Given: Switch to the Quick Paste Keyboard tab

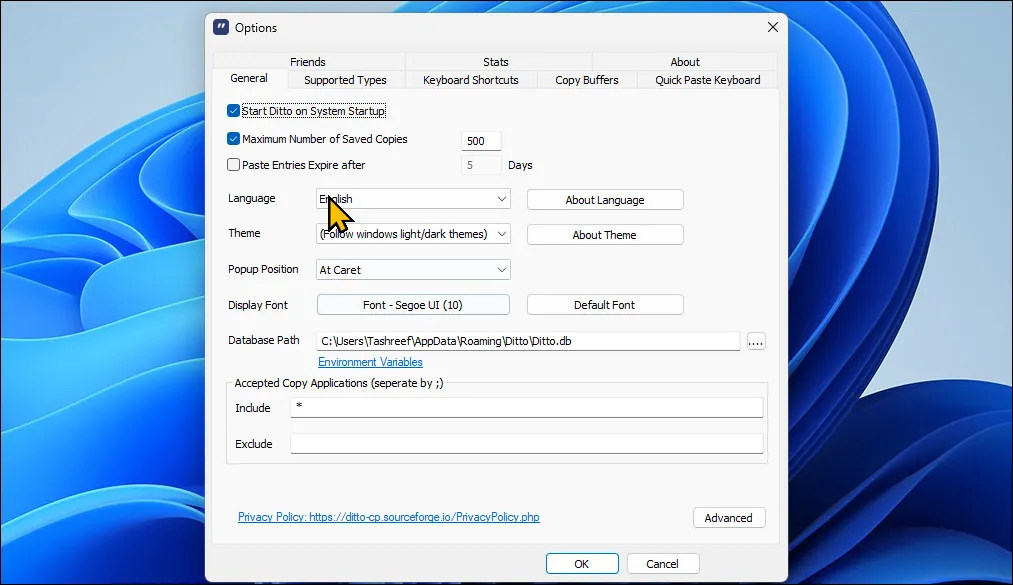Looking at the screenshot, I should (707, 80).
